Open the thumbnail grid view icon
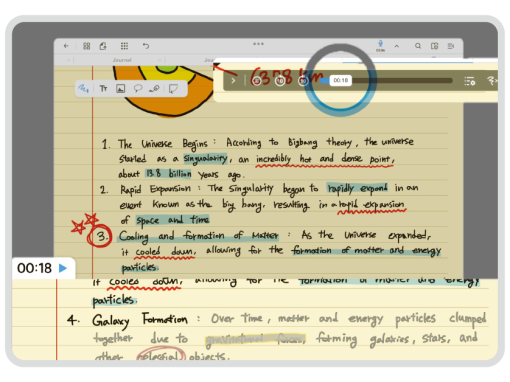 (86, 46)
